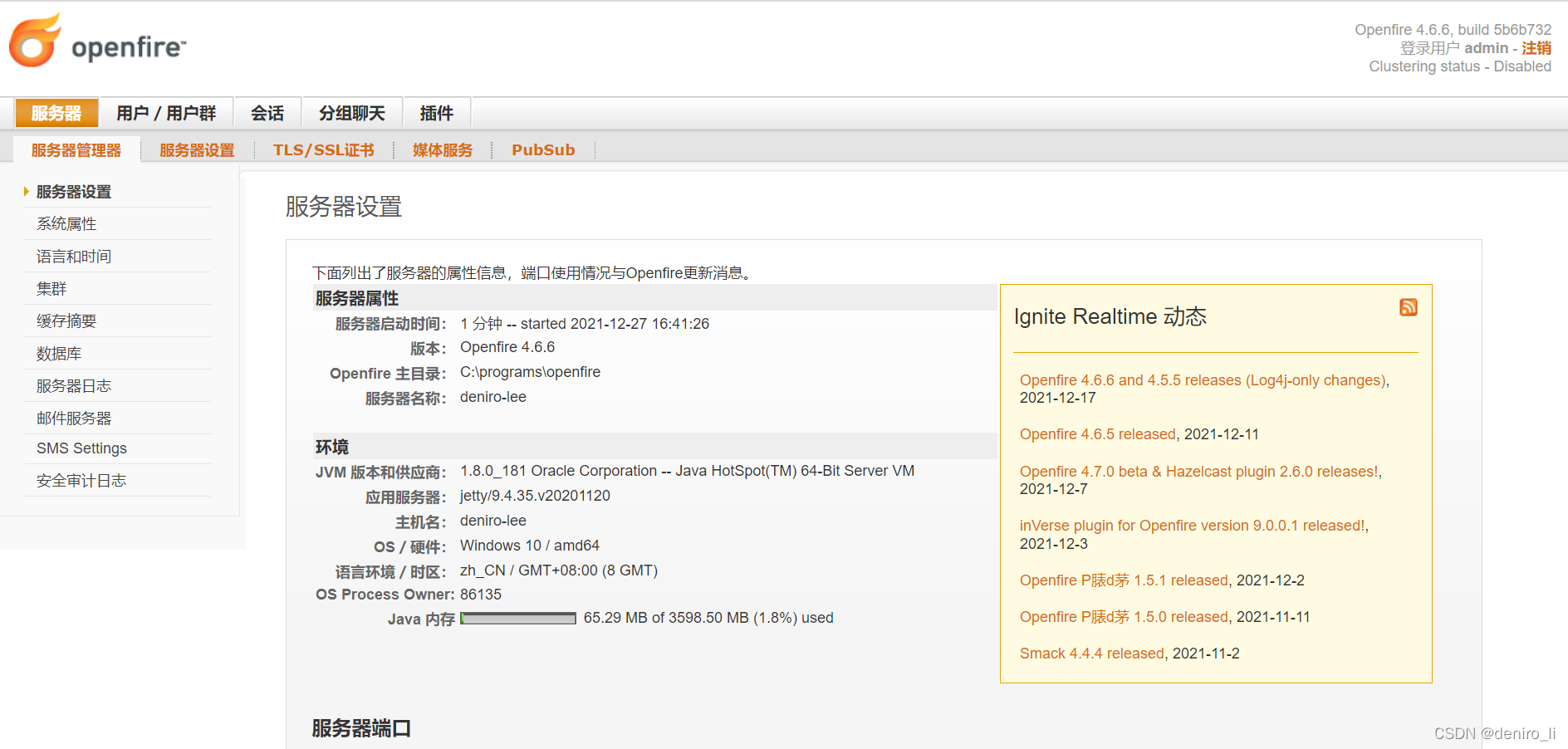View 服务器日志 in the sidebar
1568x749 pixels.
74,386
